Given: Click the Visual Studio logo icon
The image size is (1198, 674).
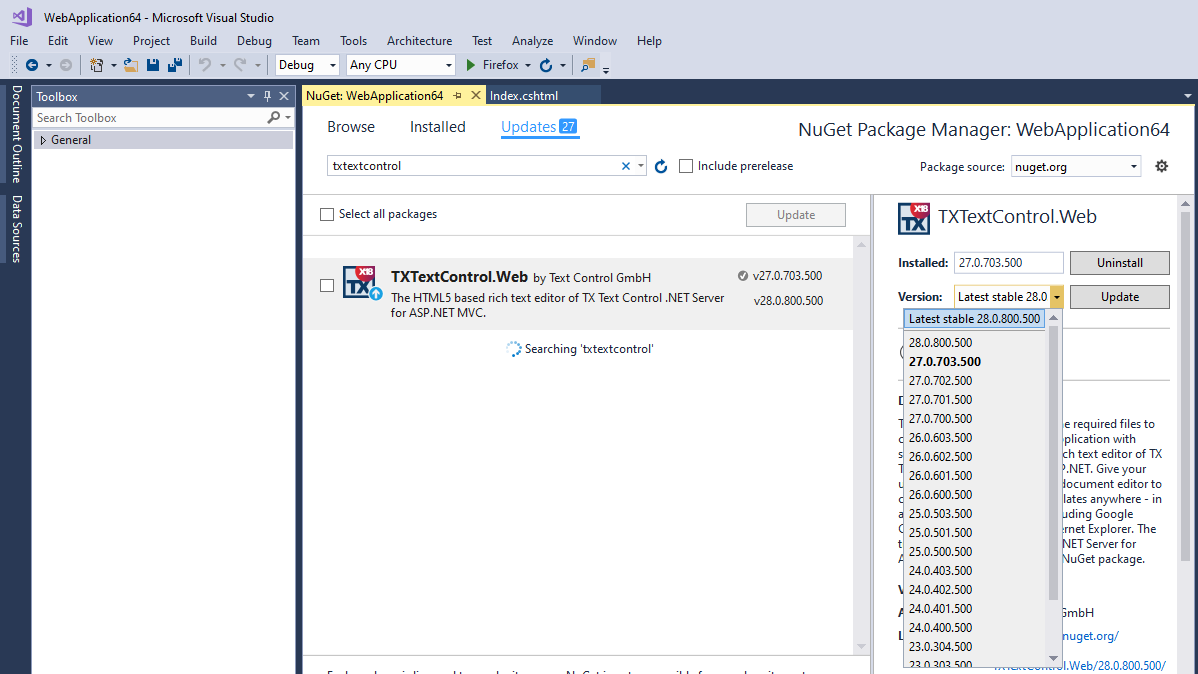Looking at the screenshot, I should click(22, 17).
